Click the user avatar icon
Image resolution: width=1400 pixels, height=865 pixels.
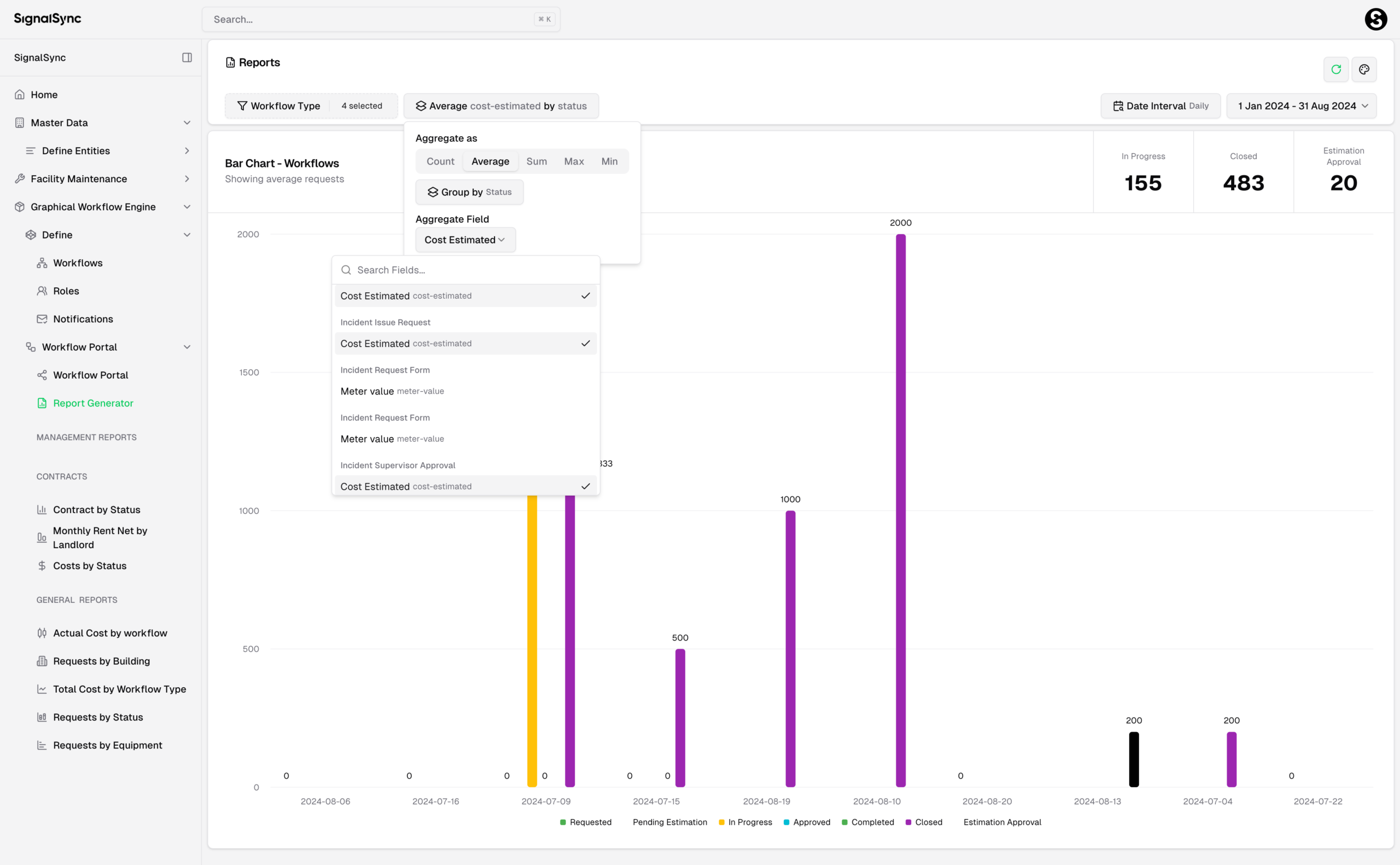click(x=1375, y=20)
